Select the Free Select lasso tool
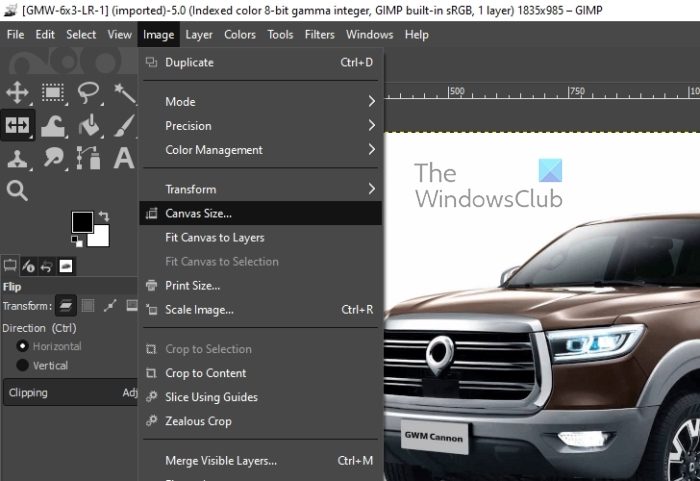The image size is (700, 481). [x=88, y=93]
